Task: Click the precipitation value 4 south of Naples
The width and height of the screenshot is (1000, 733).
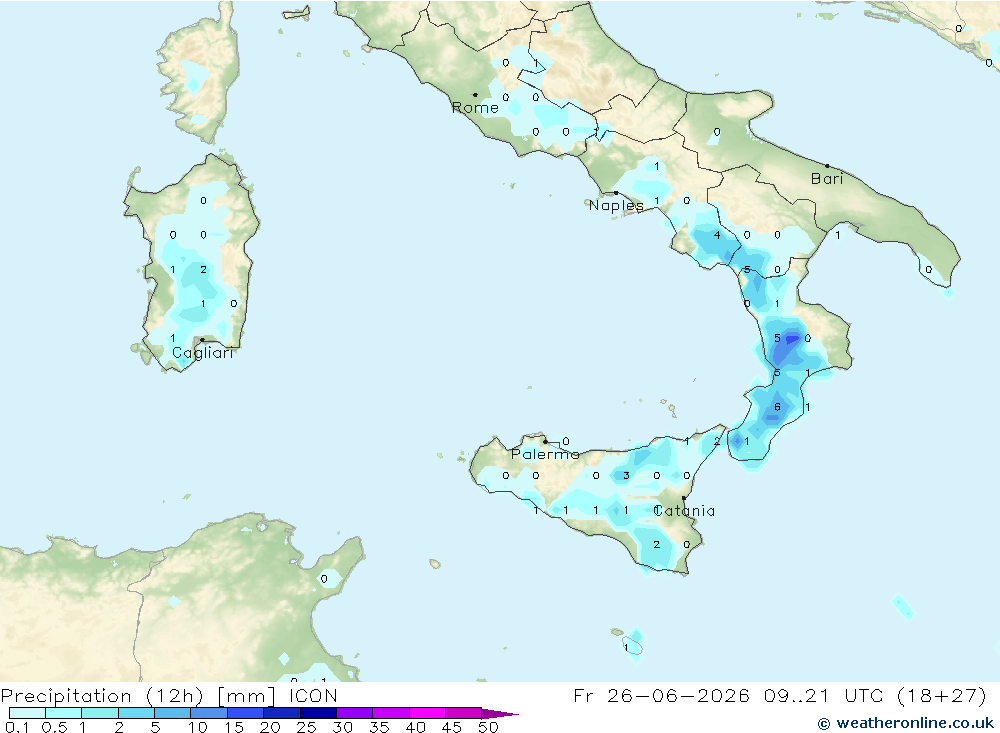Action: [x=717, y=235]
